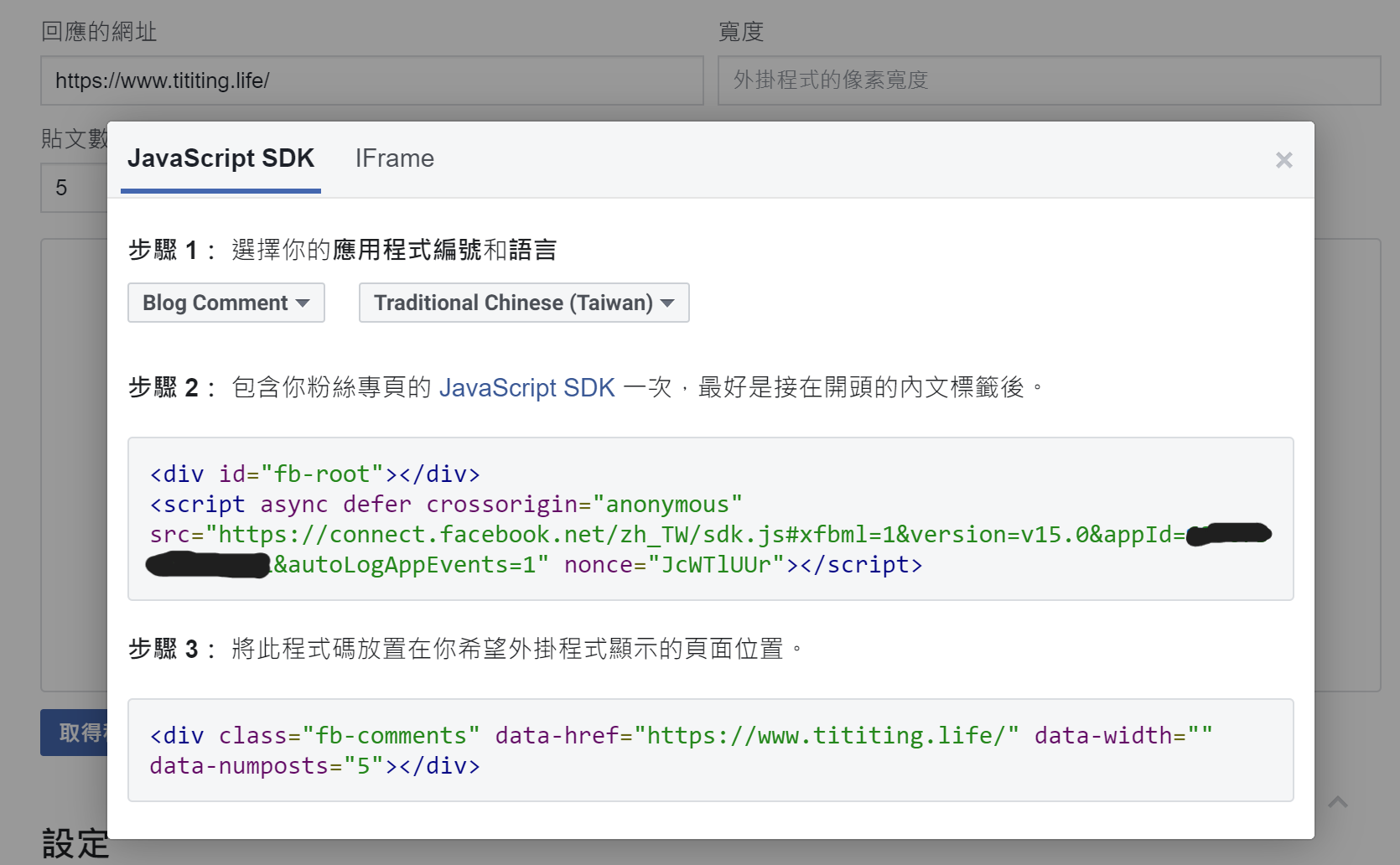The image size is (1400, 865).
Task: Open the Blog Comment app dropdown
Action: tap(226, 303)
